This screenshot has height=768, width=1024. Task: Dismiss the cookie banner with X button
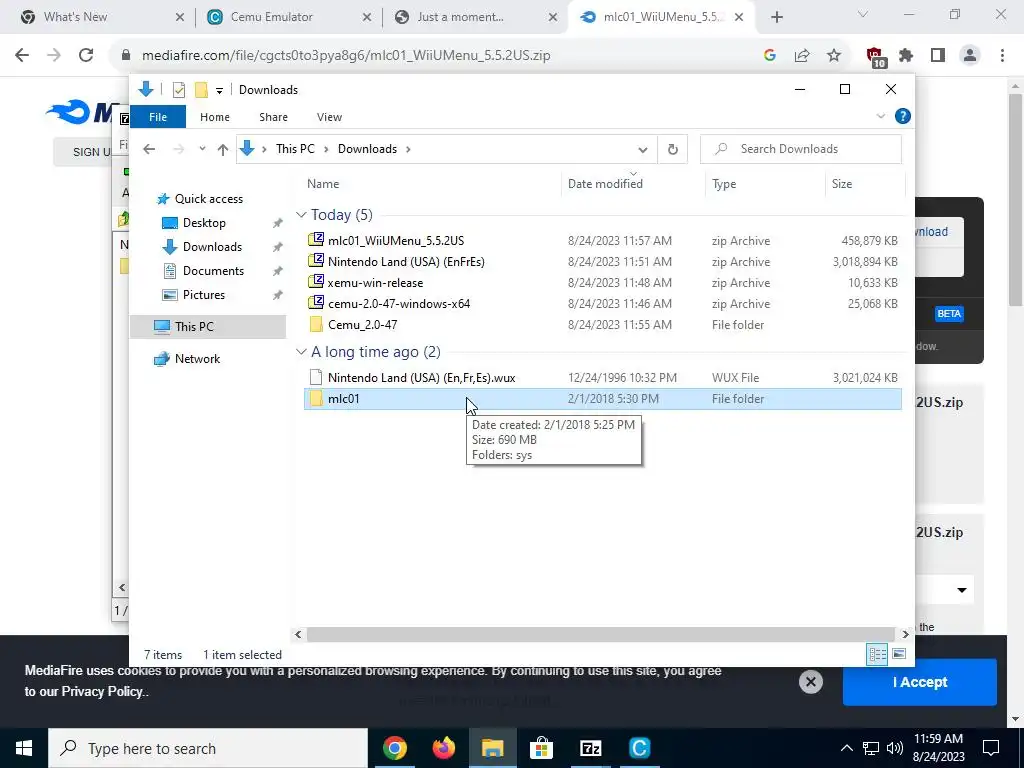pos(810,682)
